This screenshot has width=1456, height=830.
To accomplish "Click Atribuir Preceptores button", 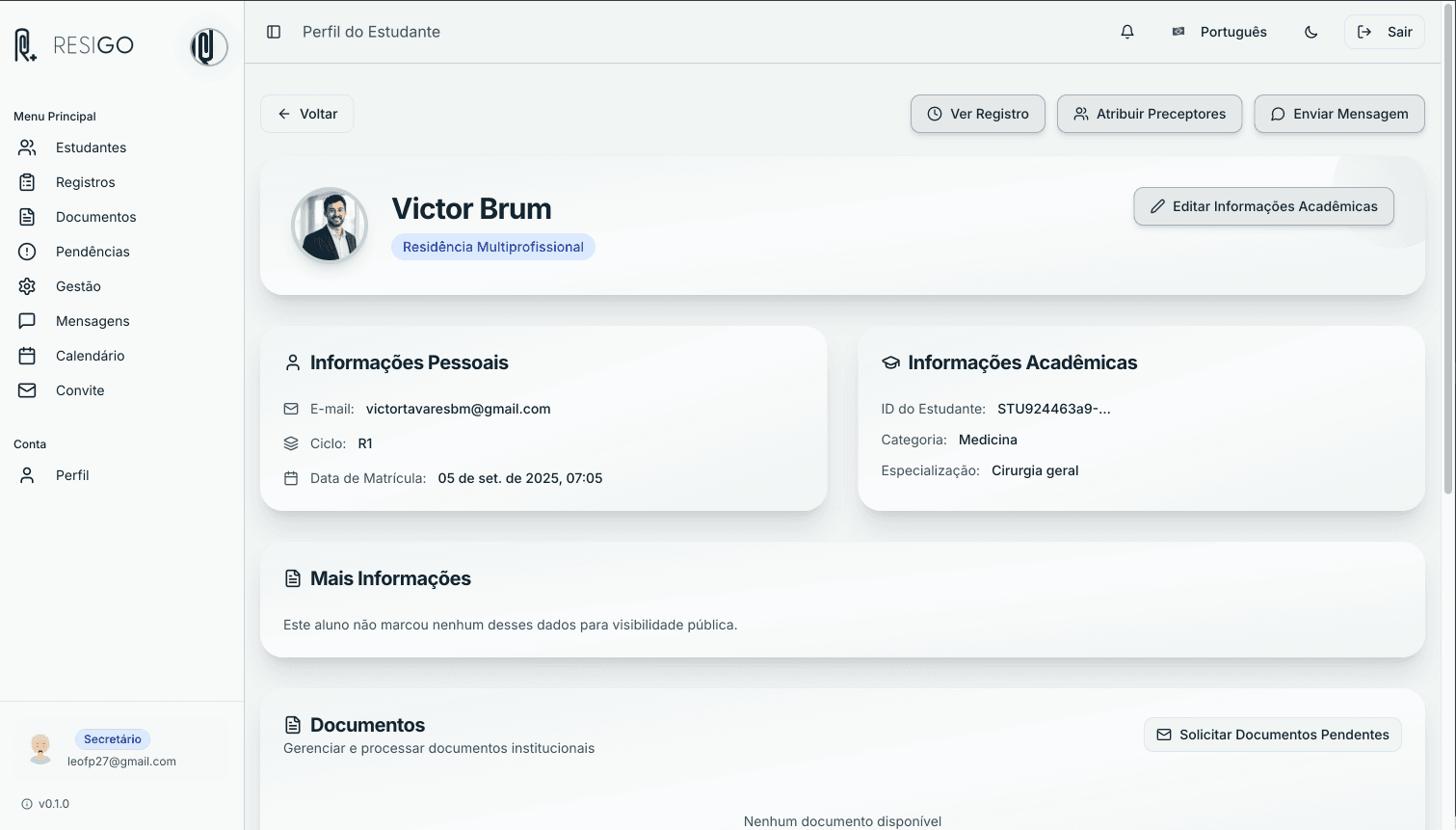I will click(1150, 114).
